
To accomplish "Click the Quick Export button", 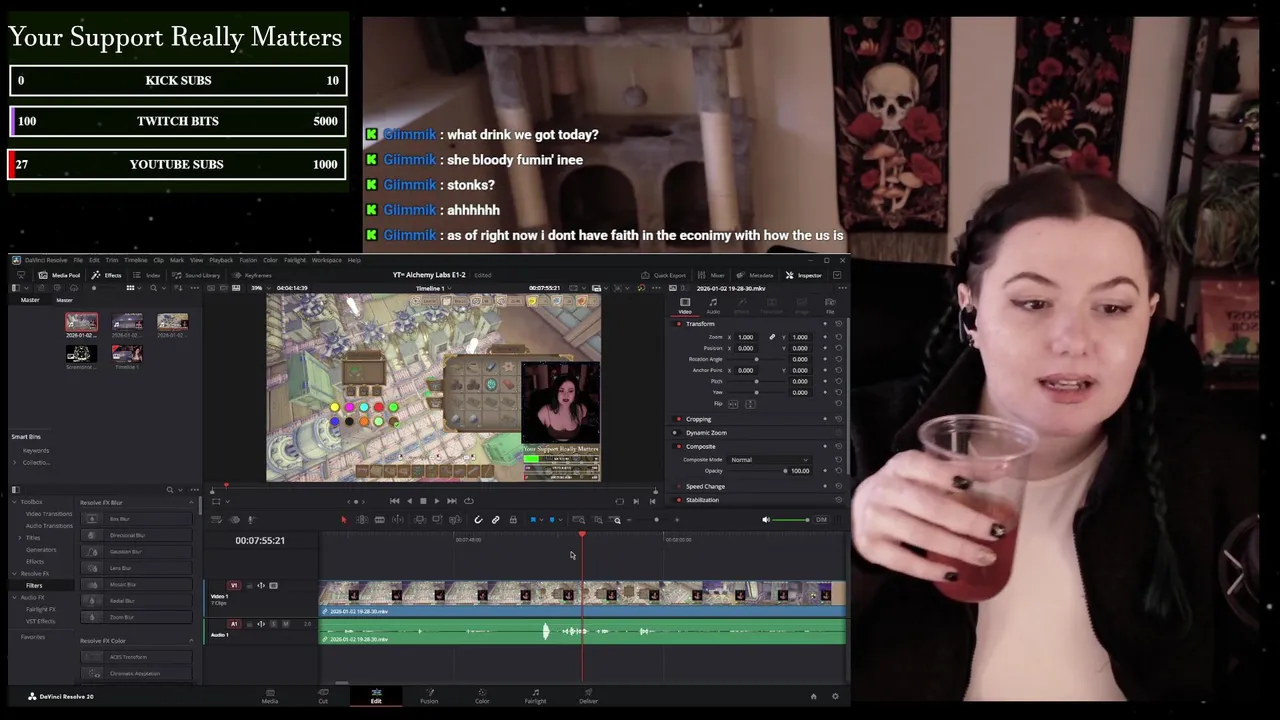I will click(664, 275).
